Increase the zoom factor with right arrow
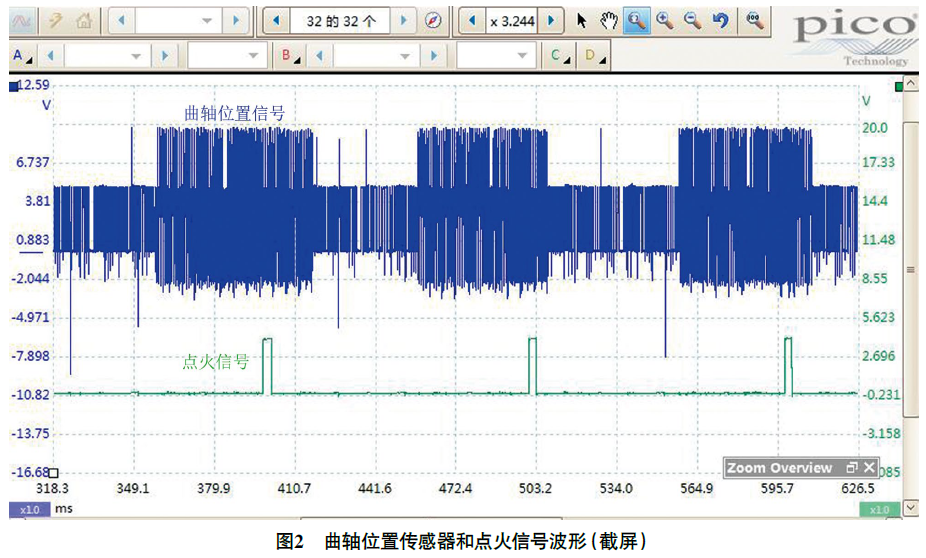Image resolution: width=926 pixels, height=558 pixels. tap(551, 21)
